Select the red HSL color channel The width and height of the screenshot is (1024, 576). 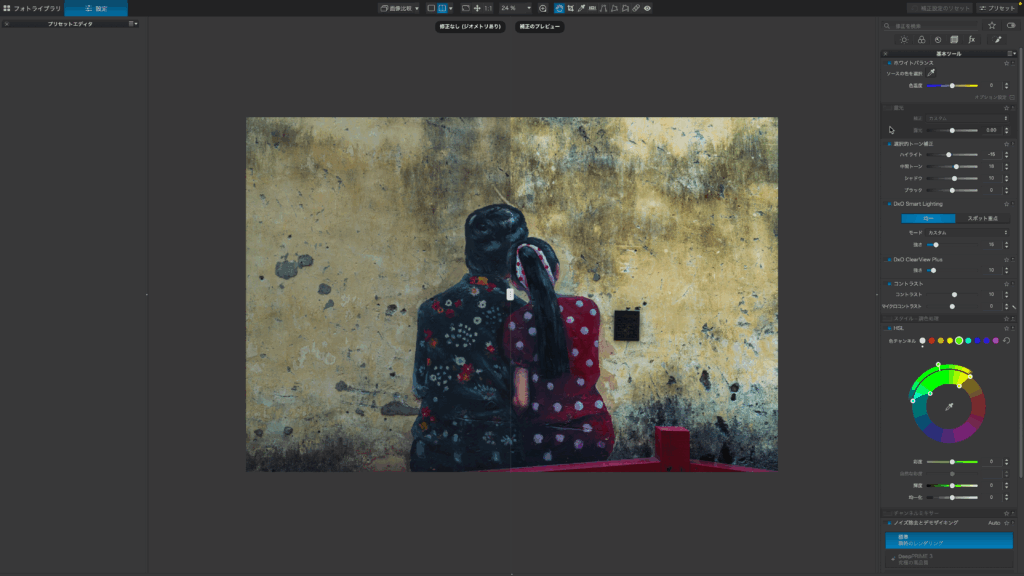[931, 340]
